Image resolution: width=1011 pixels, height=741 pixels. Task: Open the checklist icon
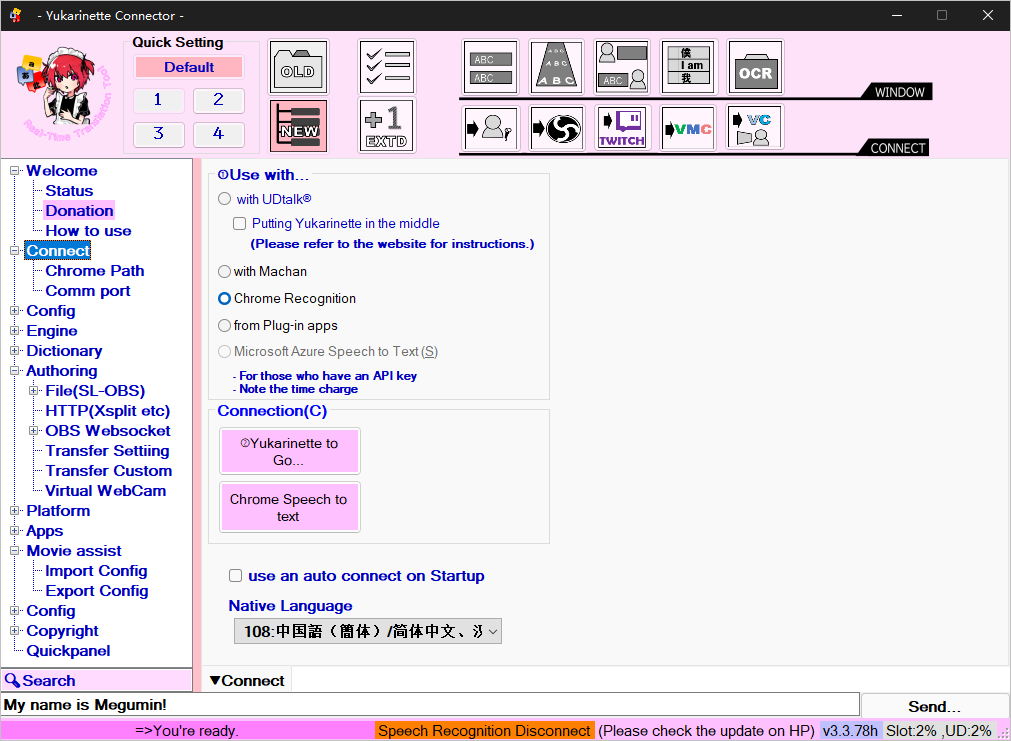point(387,67)
